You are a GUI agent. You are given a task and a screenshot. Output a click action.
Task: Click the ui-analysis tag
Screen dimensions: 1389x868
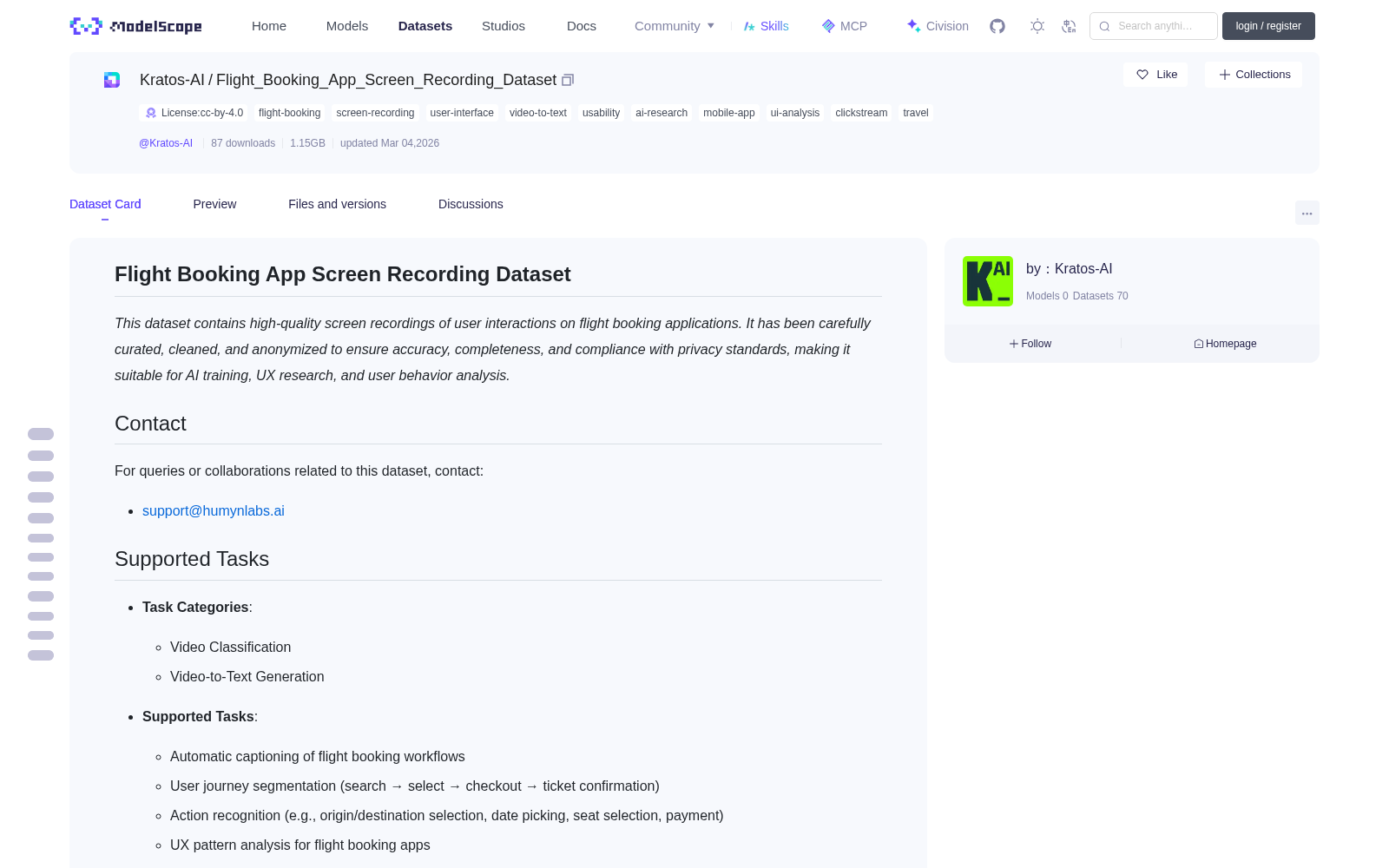pyautogui.click(x=795, y=113)
